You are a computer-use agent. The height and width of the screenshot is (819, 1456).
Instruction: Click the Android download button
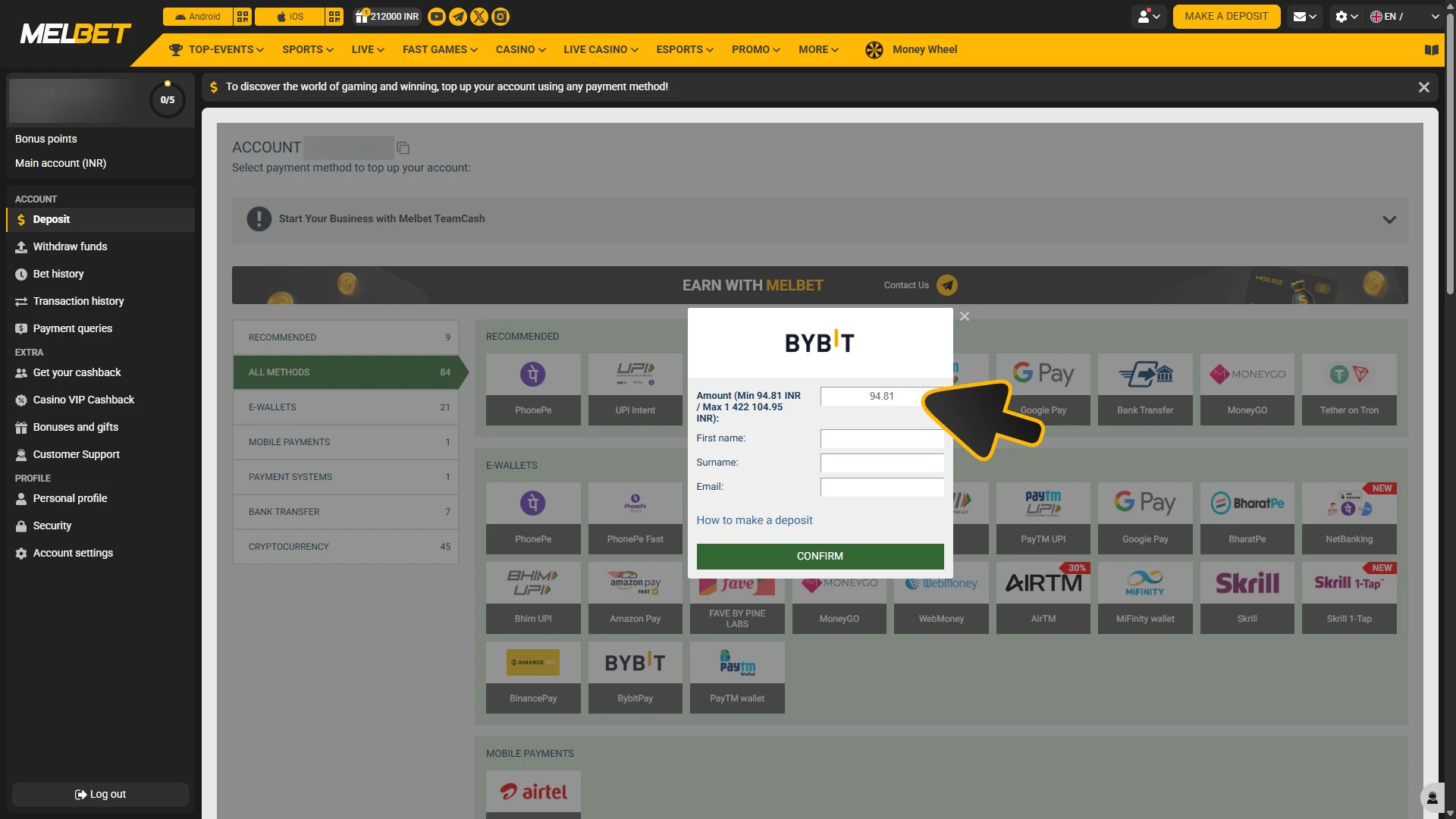pyautogui.click(x=197, y=17)
